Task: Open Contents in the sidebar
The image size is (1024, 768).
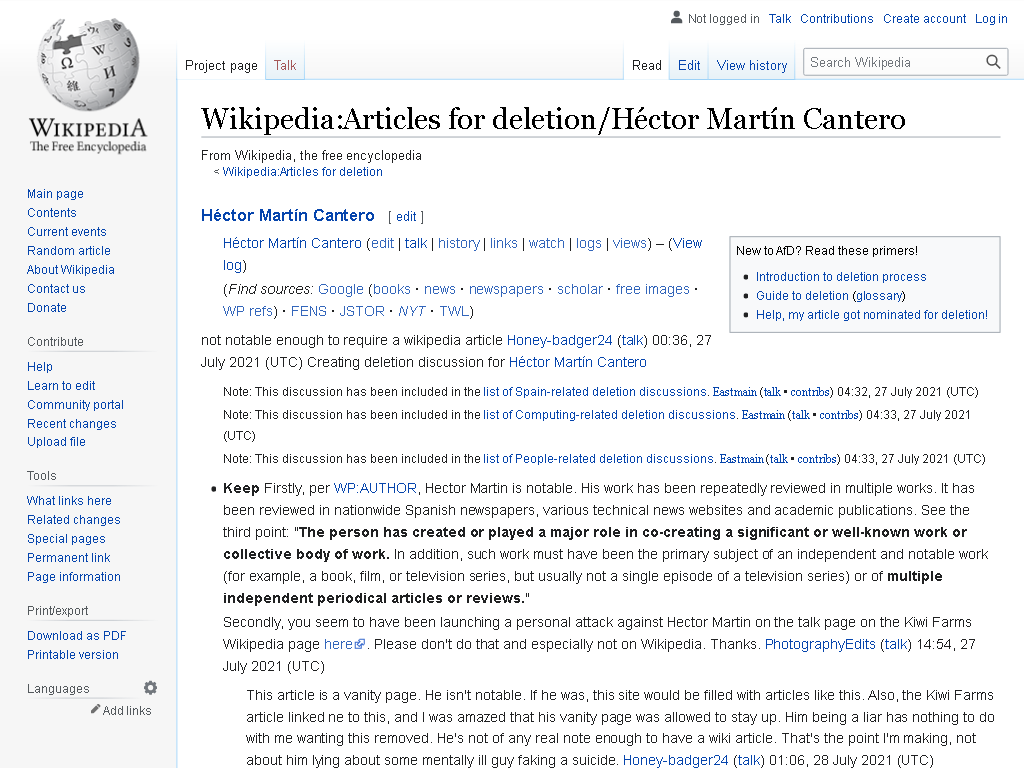Action: [52, 212]
